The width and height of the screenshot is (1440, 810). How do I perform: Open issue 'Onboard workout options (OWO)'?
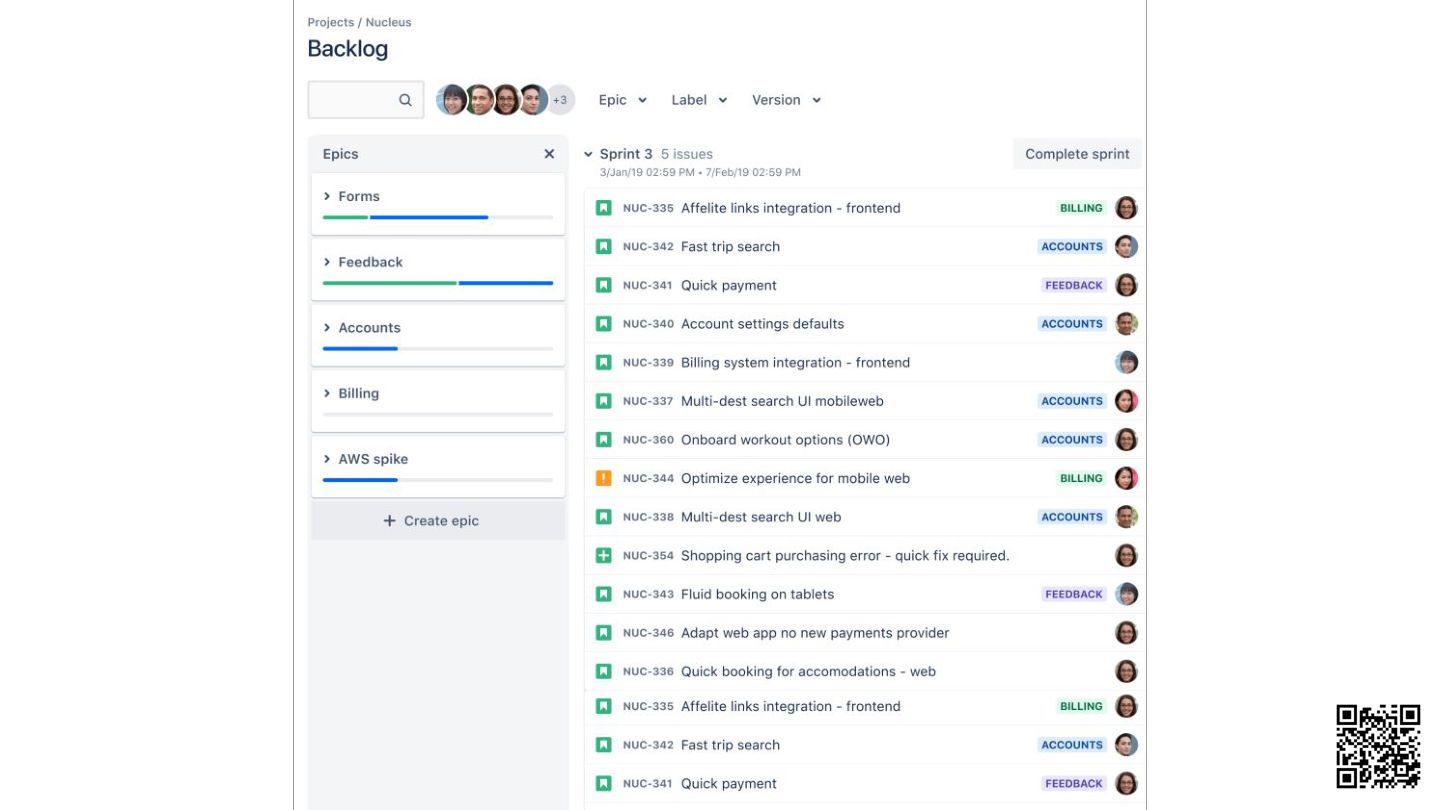pyautogui.click(x=785, y=440)
